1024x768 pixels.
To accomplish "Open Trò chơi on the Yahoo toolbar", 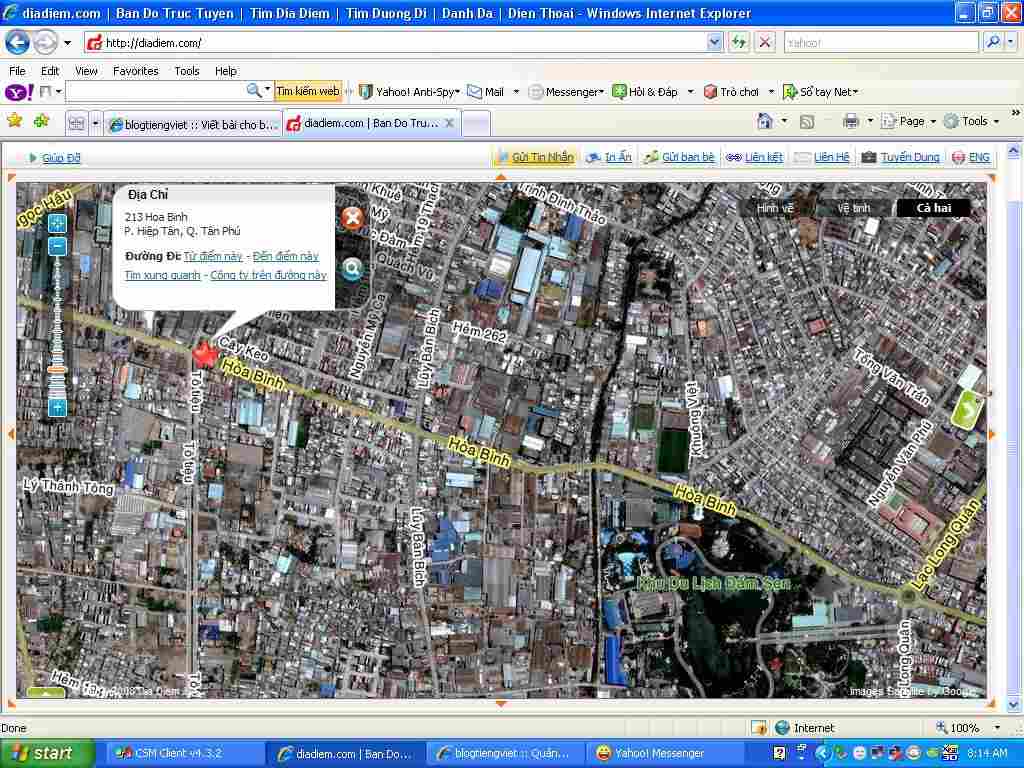I will pos(731,92).
